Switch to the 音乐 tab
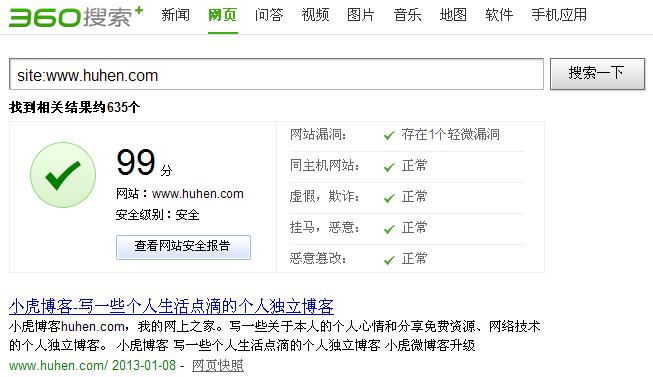The width and height of the screenshot is (653, 377). coord(407,15)
